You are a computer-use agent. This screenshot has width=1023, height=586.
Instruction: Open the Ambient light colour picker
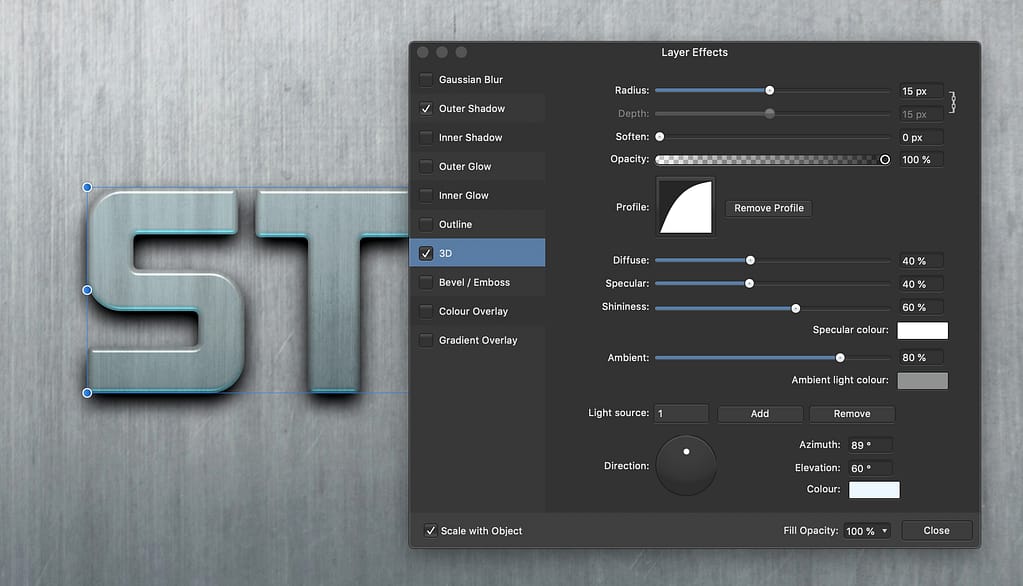pyautogui.click(x=922, y=380)
